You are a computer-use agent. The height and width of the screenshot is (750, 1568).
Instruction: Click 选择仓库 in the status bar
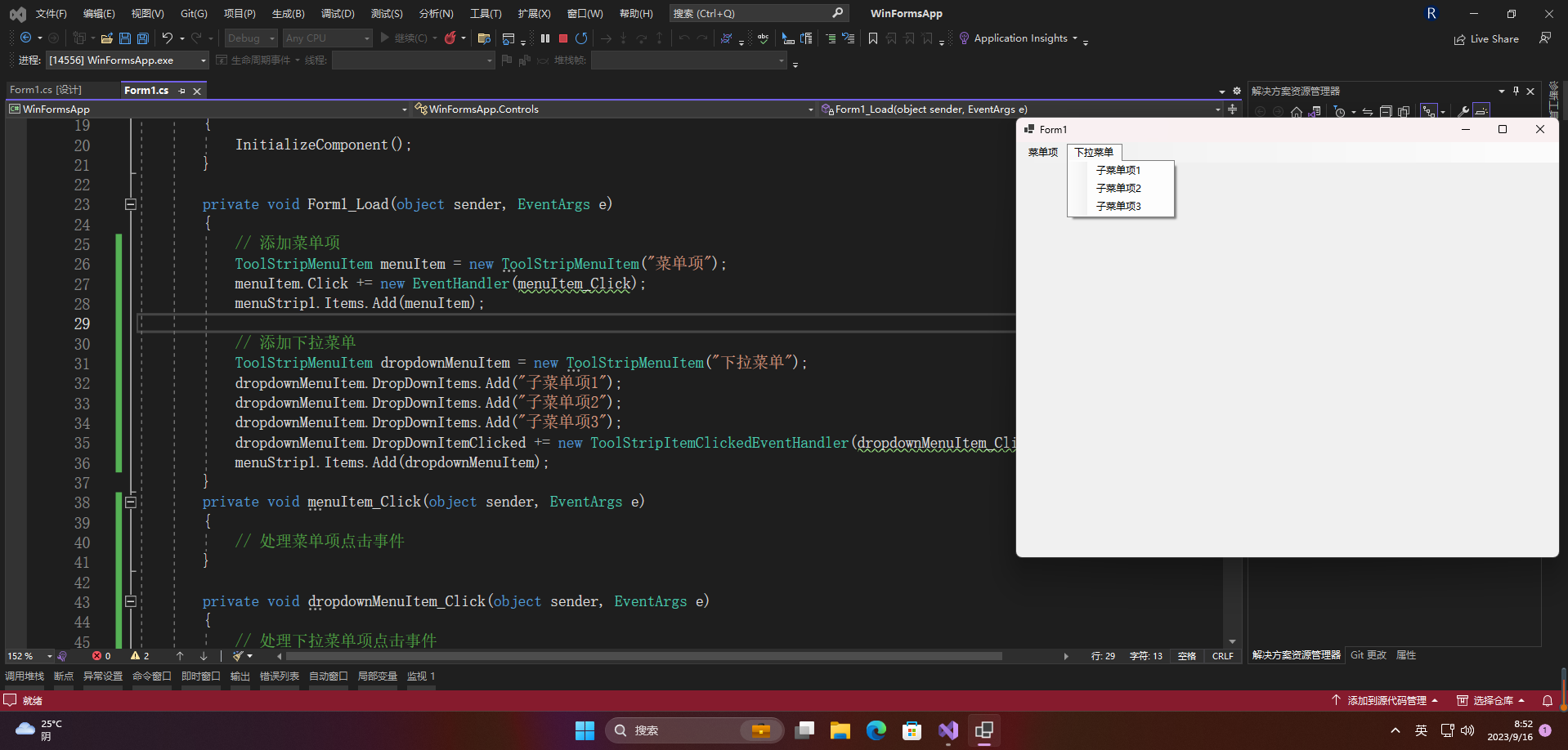1492,700
